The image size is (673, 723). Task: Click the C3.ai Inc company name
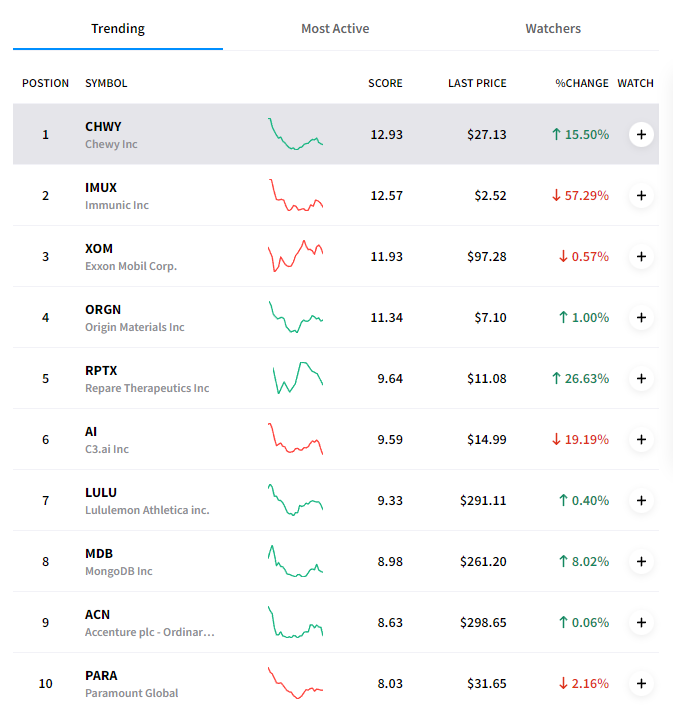(107, 449)
